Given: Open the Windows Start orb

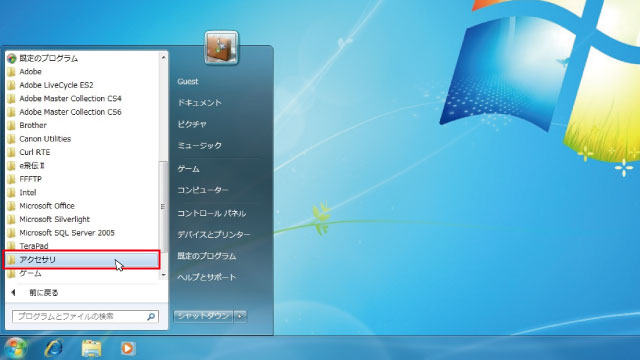Looking at the screenshot, I should point(16,348).
